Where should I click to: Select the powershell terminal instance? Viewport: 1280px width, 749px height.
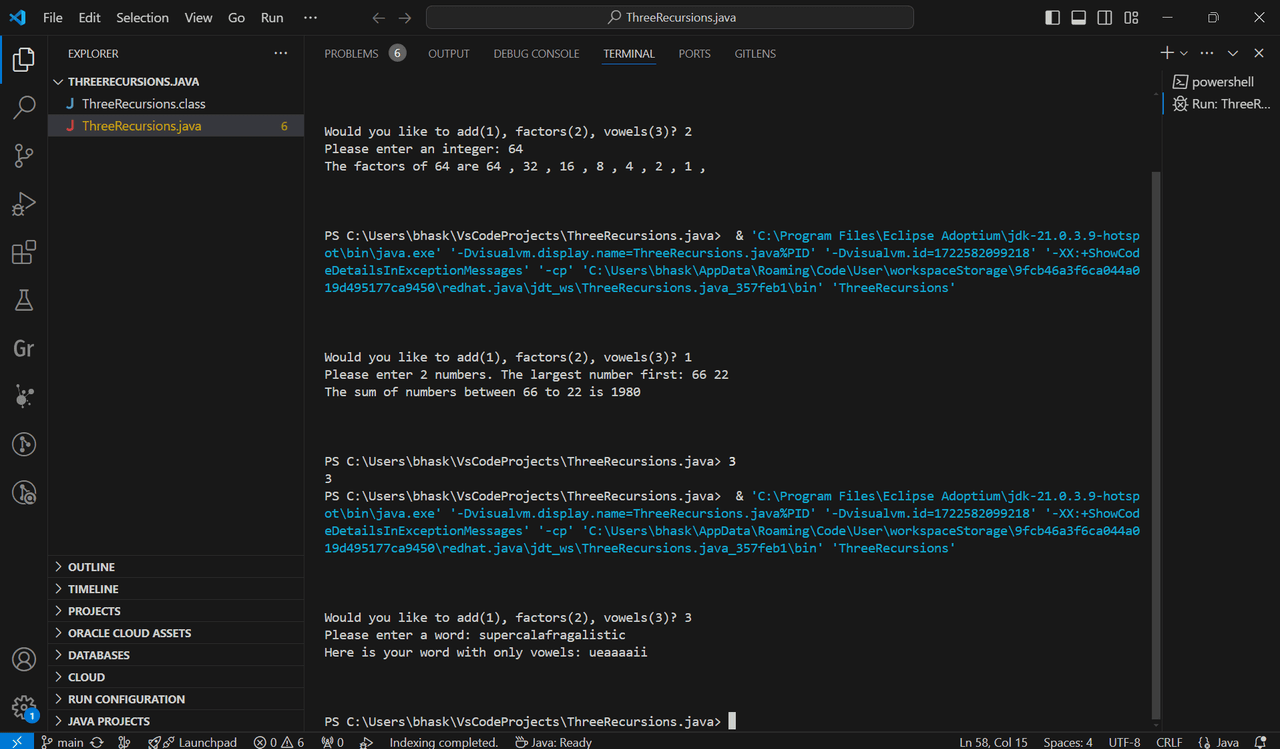[x=1219, y=82]
